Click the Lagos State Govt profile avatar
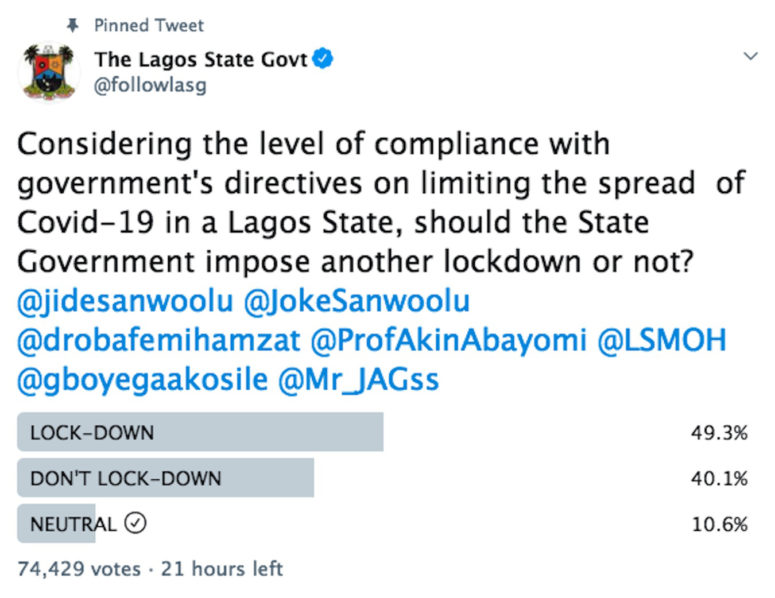 48,70
